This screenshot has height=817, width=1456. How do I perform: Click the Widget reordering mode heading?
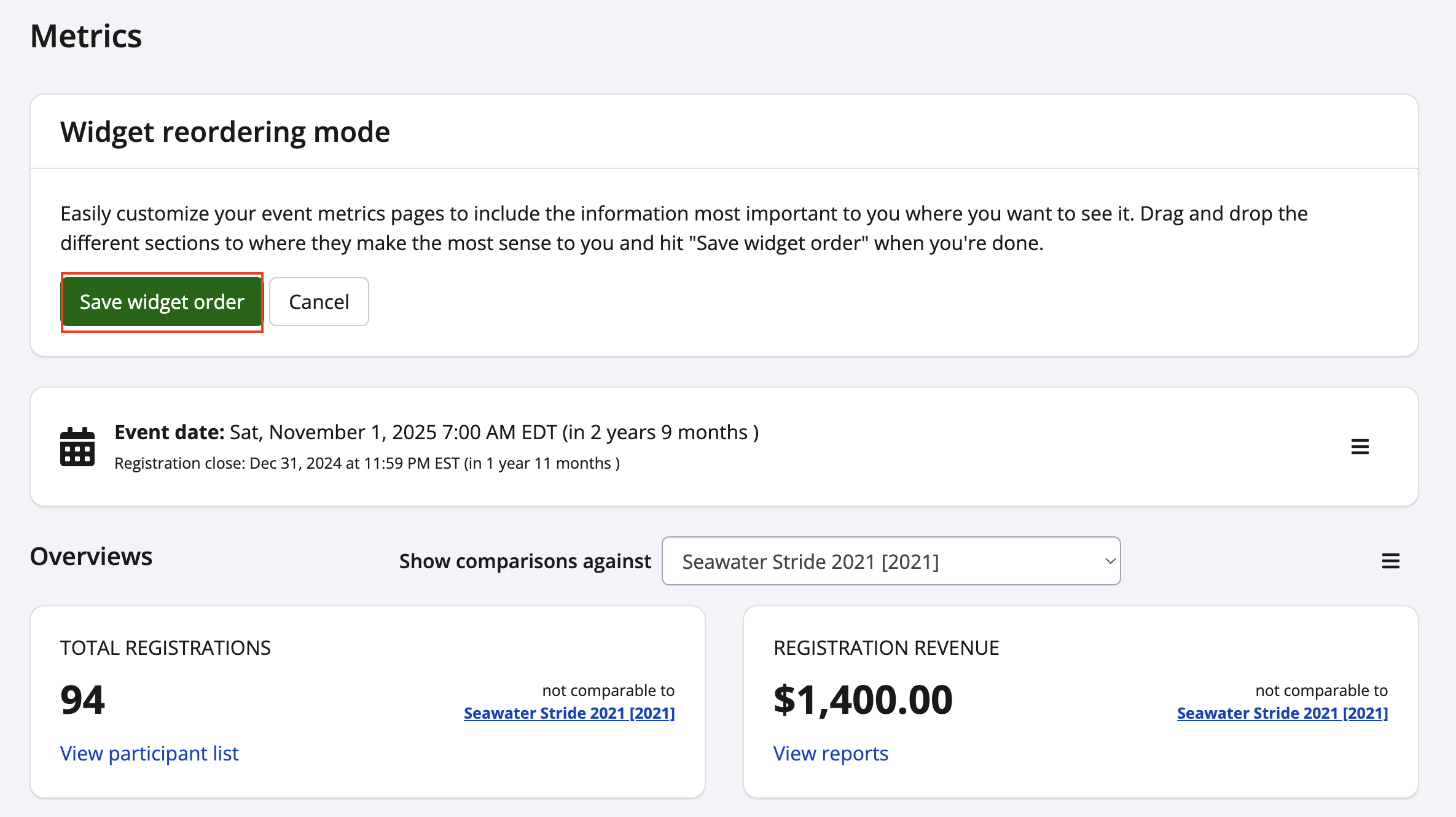tap(225, 131)
